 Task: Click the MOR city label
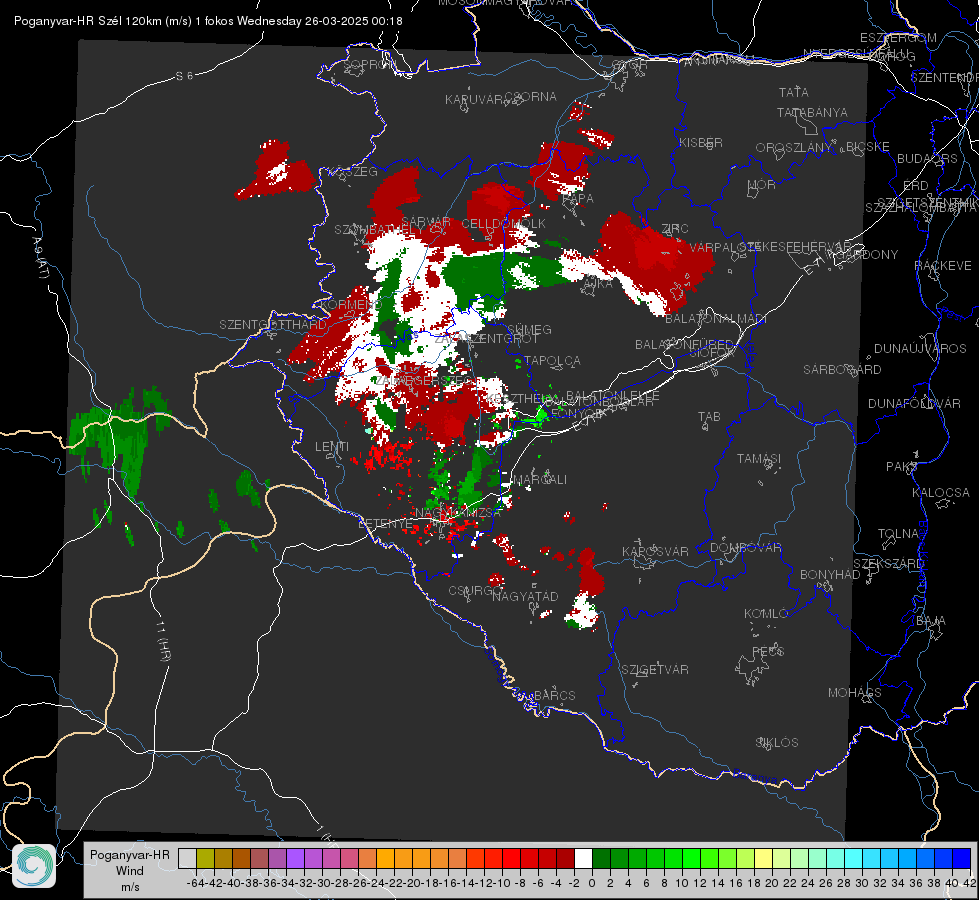tap(761, 185)
